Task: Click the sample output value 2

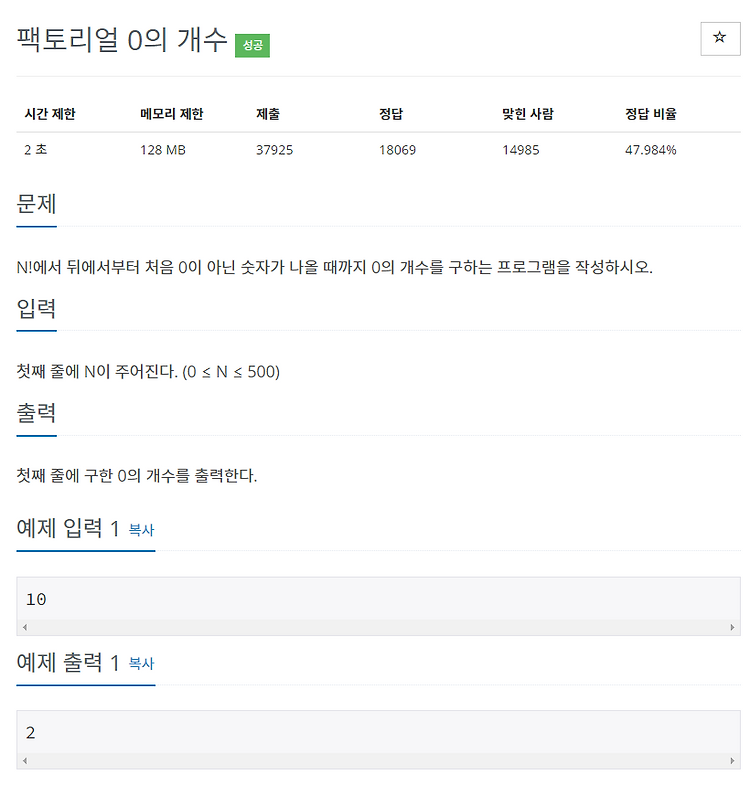Action: pyautogui.click(x=31, y=733)
